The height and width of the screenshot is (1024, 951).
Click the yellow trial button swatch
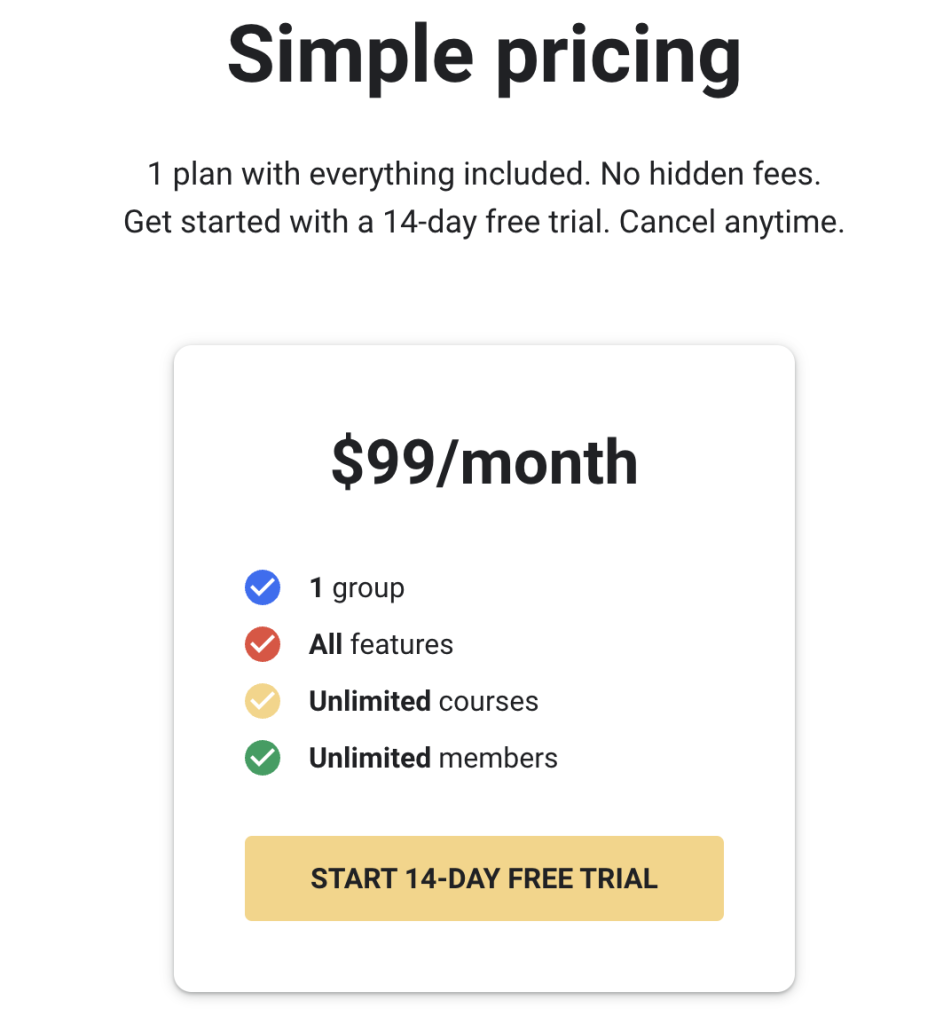(484, 878)
